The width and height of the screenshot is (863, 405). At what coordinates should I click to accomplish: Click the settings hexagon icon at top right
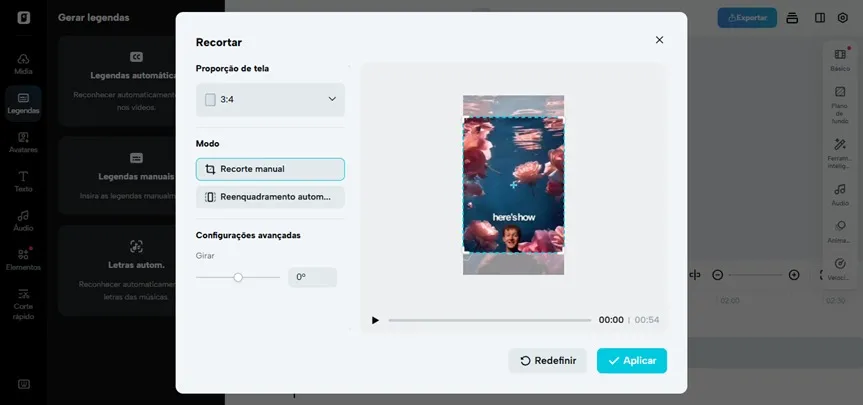pyautogui.click(x=843, y=18)
